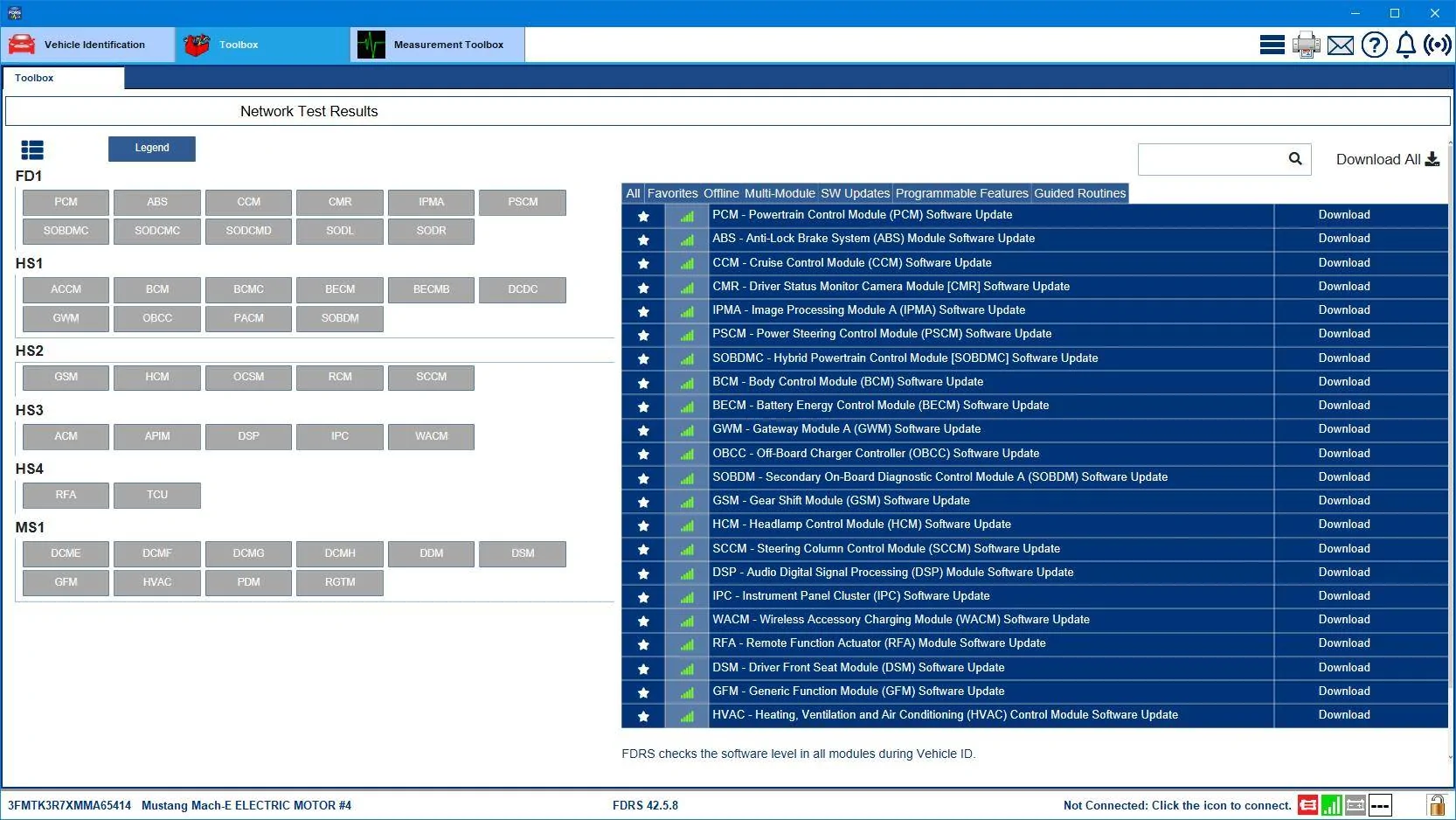This screenshot has height=820, width=1456.
Task: Open the envelope mail icon
Action: [x=1340, y=45]
